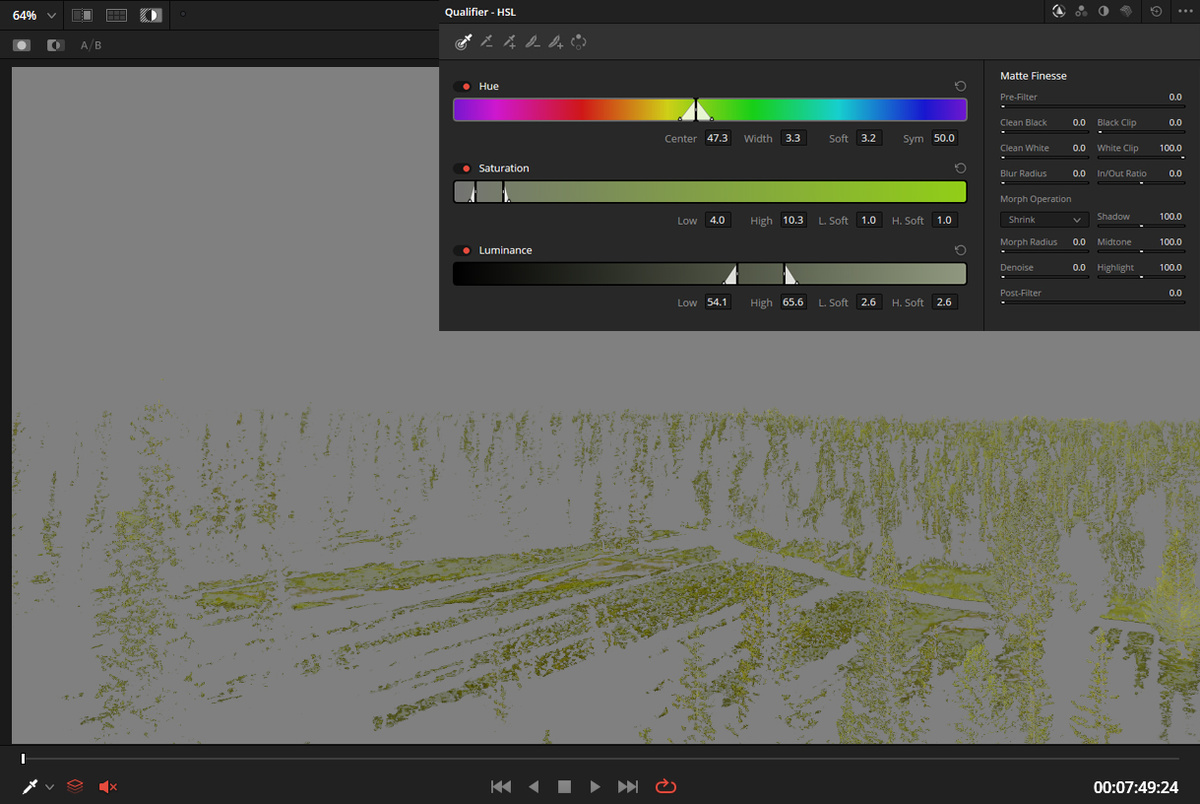This screenshot has width=1200, height=804.
Task: Reset all Qualifier settings
Action: (x=1157, y=11)
